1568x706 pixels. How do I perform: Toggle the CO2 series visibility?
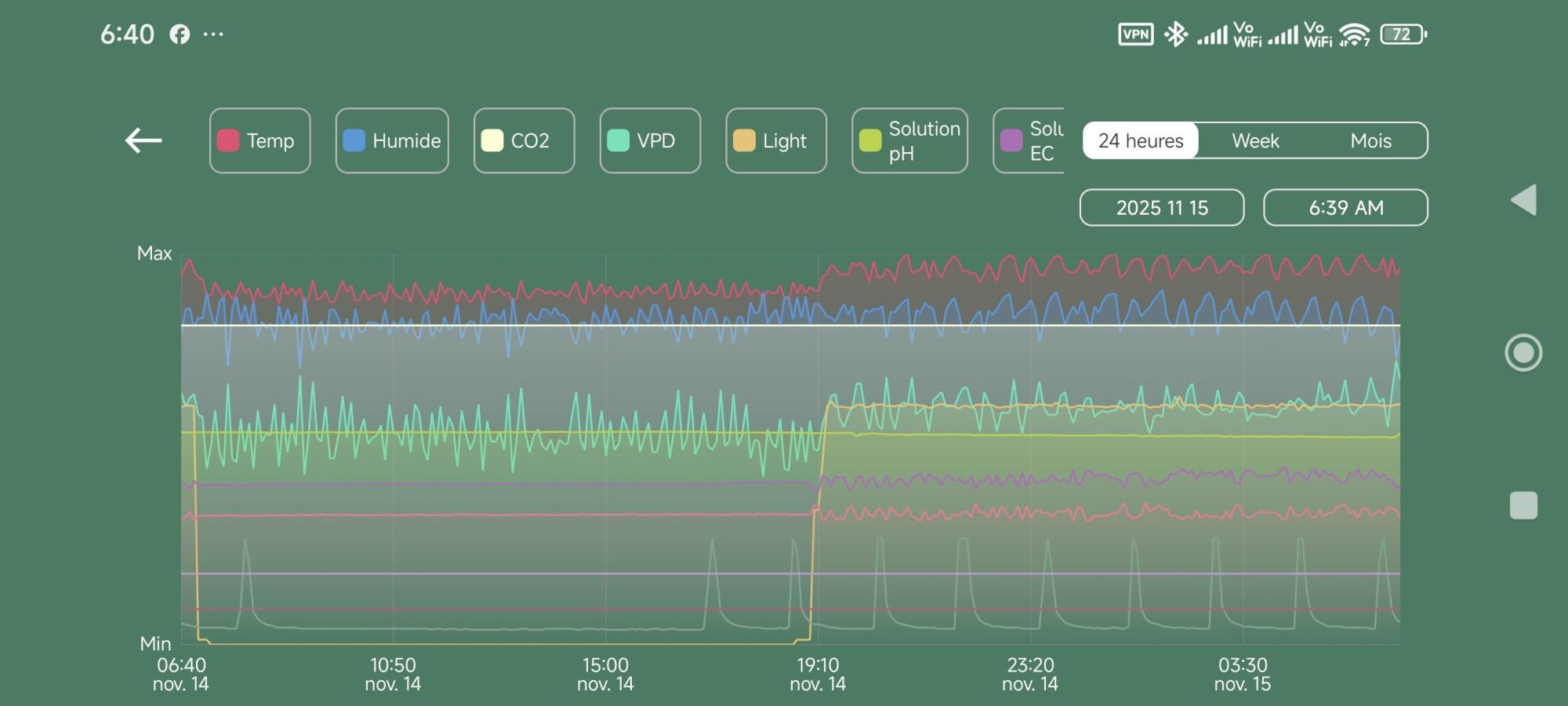tap(524, 140)
